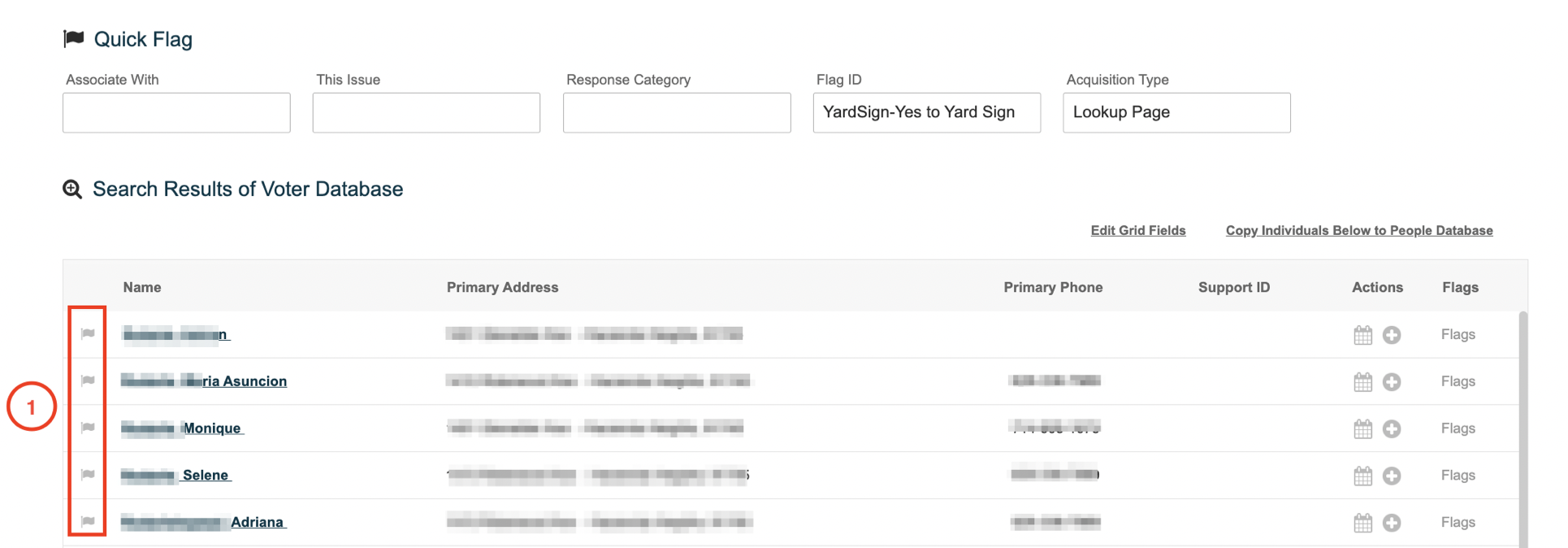1568x548 pixels.
Task: Flag the voter in the Adriana row
Action: pos(88,522)
